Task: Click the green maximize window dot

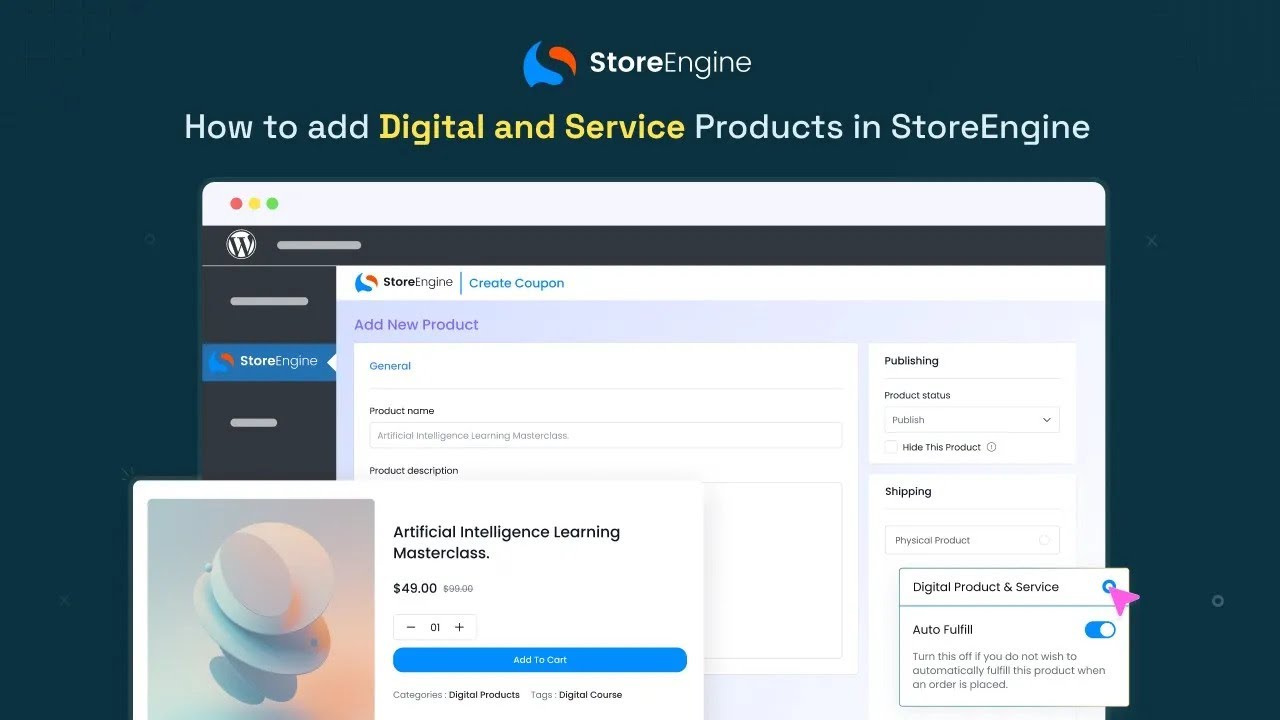Action: 272,204
